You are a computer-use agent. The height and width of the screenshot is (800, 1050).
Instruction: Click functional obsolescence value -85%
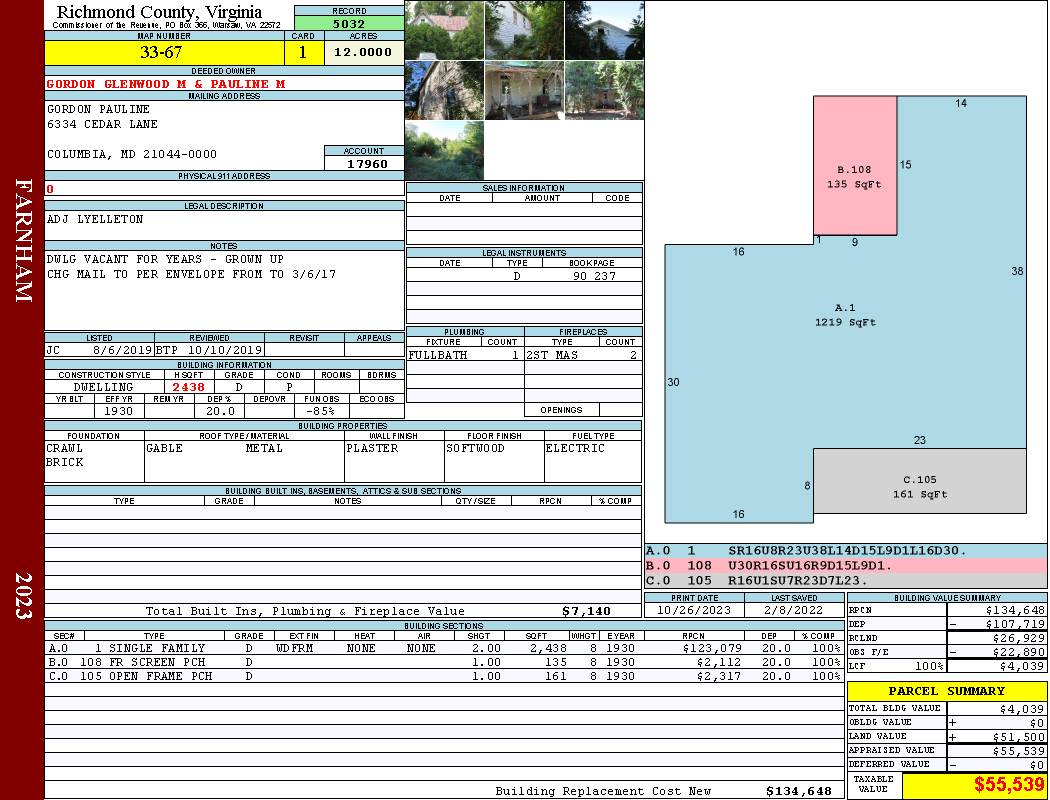(320, 411)
